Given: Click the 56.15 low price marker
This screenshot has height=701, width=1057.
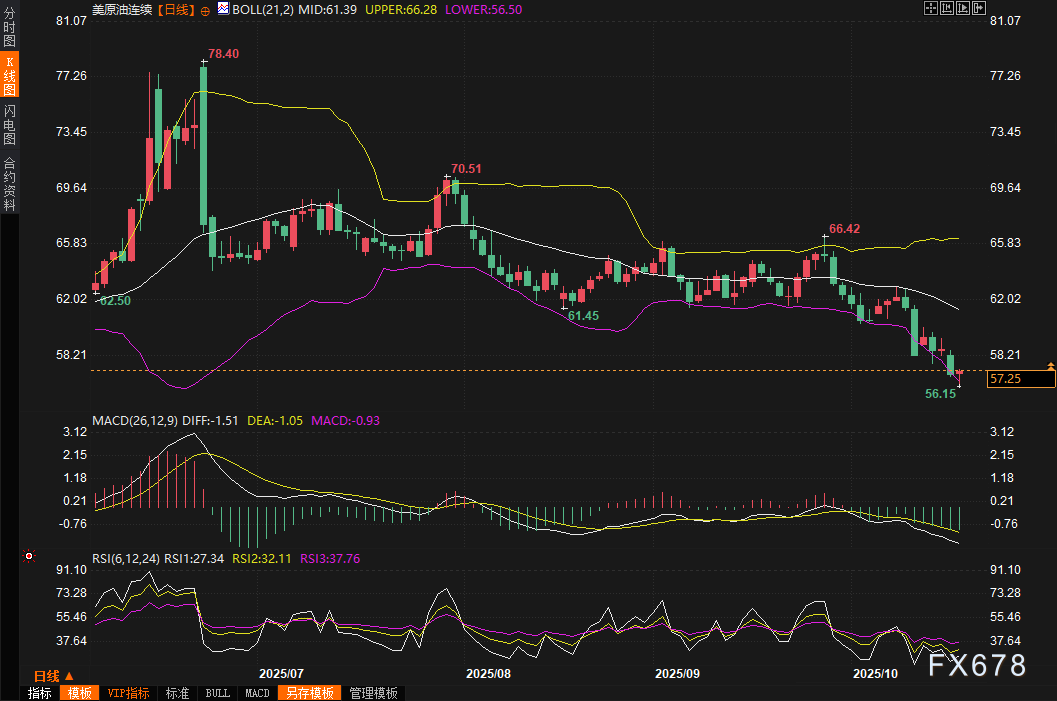Looking at the screenshot, I should coord(940,394).
